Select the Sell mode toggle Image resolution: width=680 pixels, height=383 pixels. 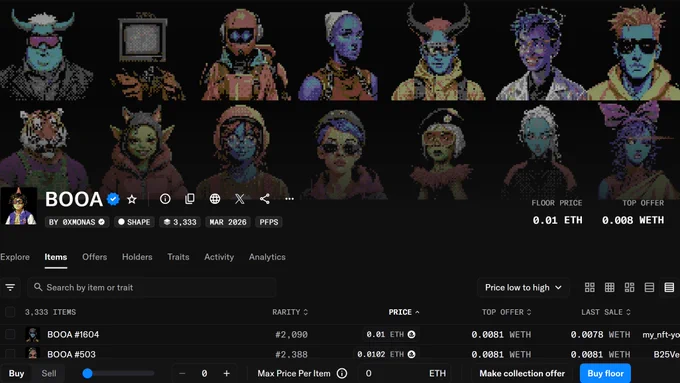pos(49,373)
